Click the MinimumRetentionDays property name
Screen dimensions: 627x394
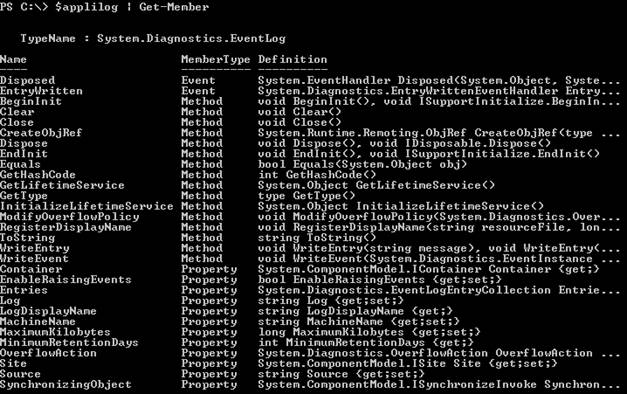pos(69,342)
